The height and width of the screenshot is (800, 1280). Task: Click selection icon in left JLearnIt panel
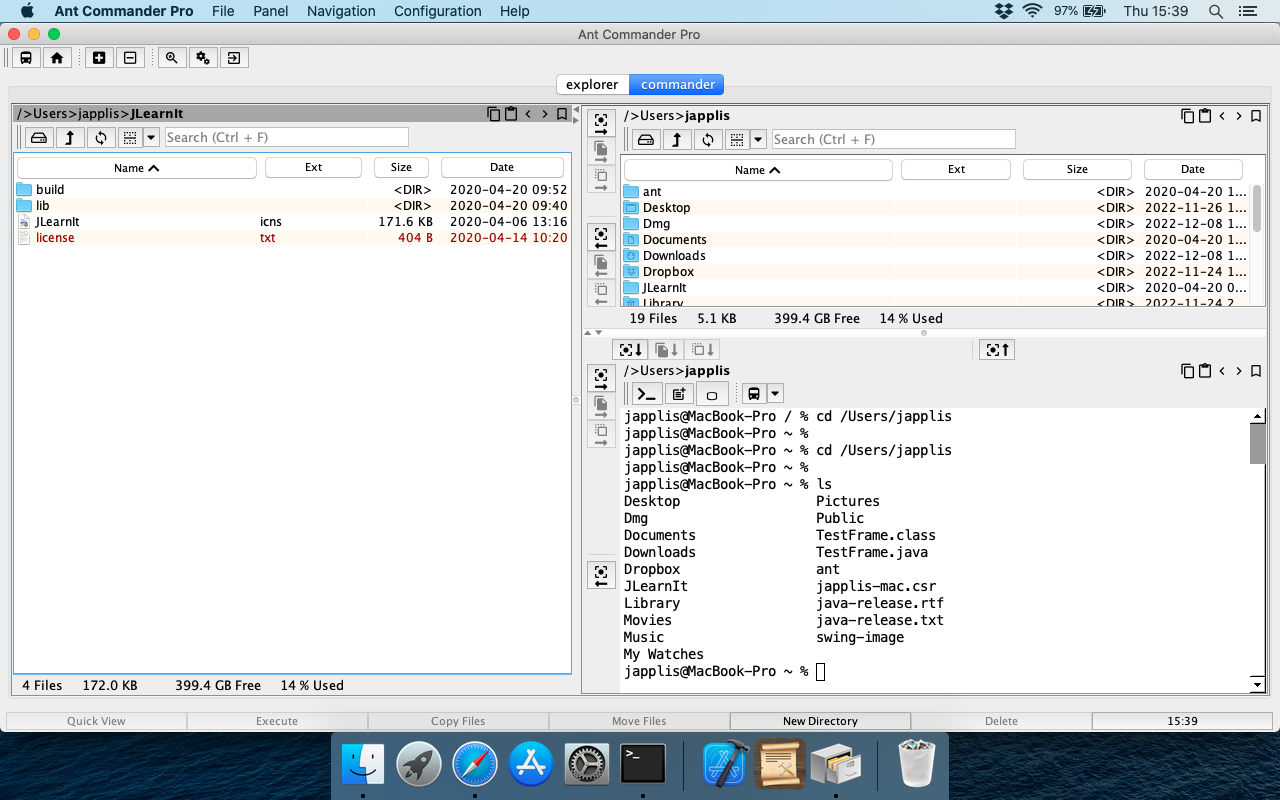pos(130,138)
